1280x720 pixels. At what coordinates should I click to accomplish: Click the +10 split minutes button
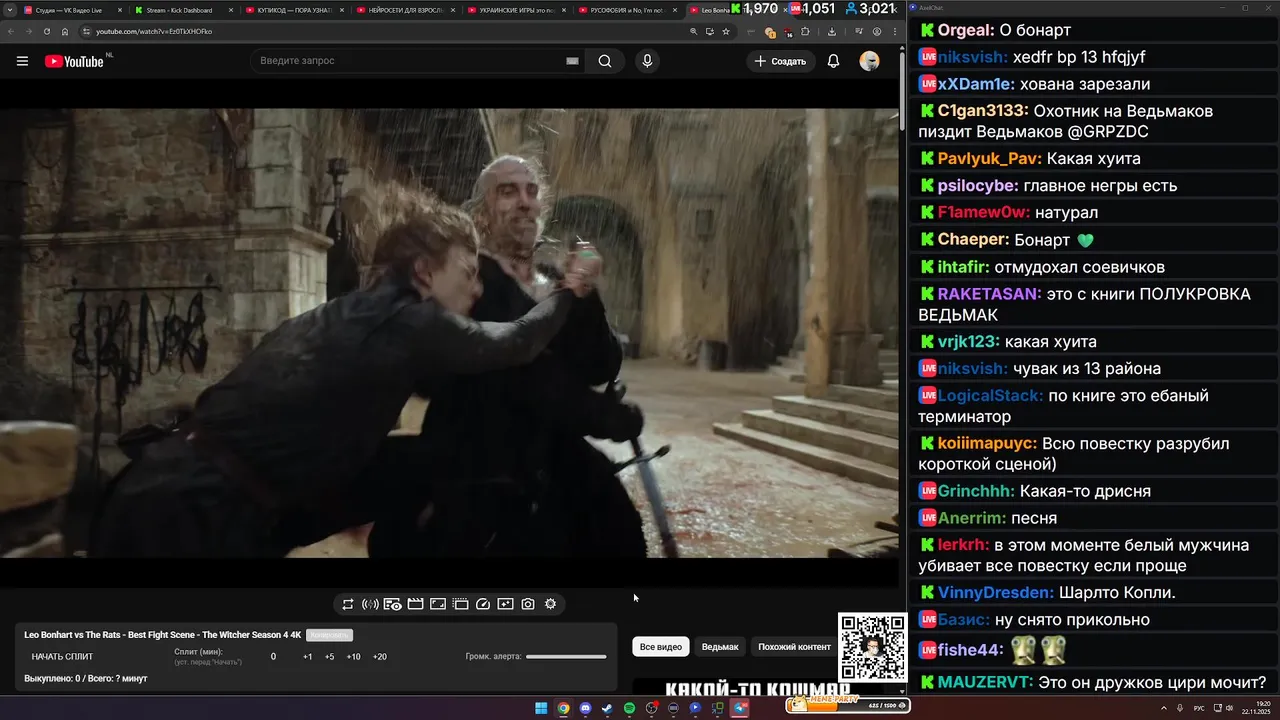pos(353,657)
